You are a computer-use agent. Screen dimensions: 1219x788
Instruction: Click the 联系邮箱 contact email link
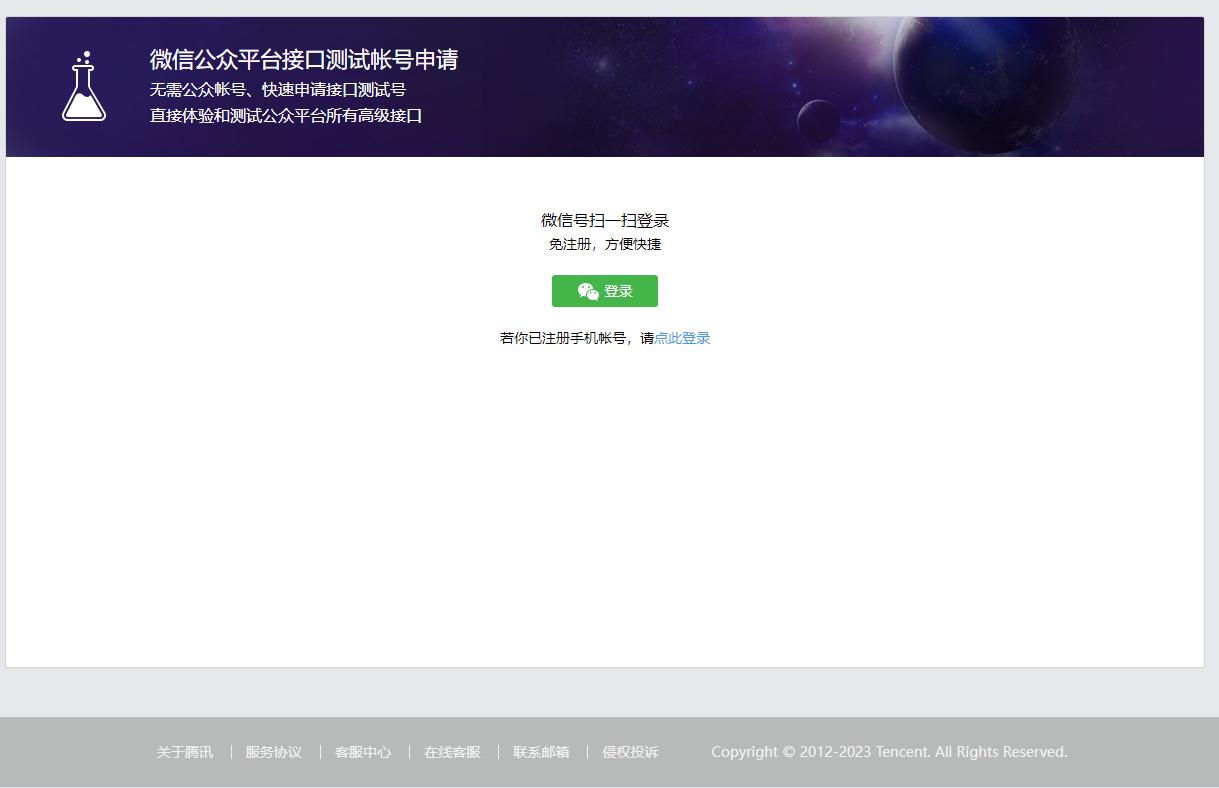coord(540,752)
